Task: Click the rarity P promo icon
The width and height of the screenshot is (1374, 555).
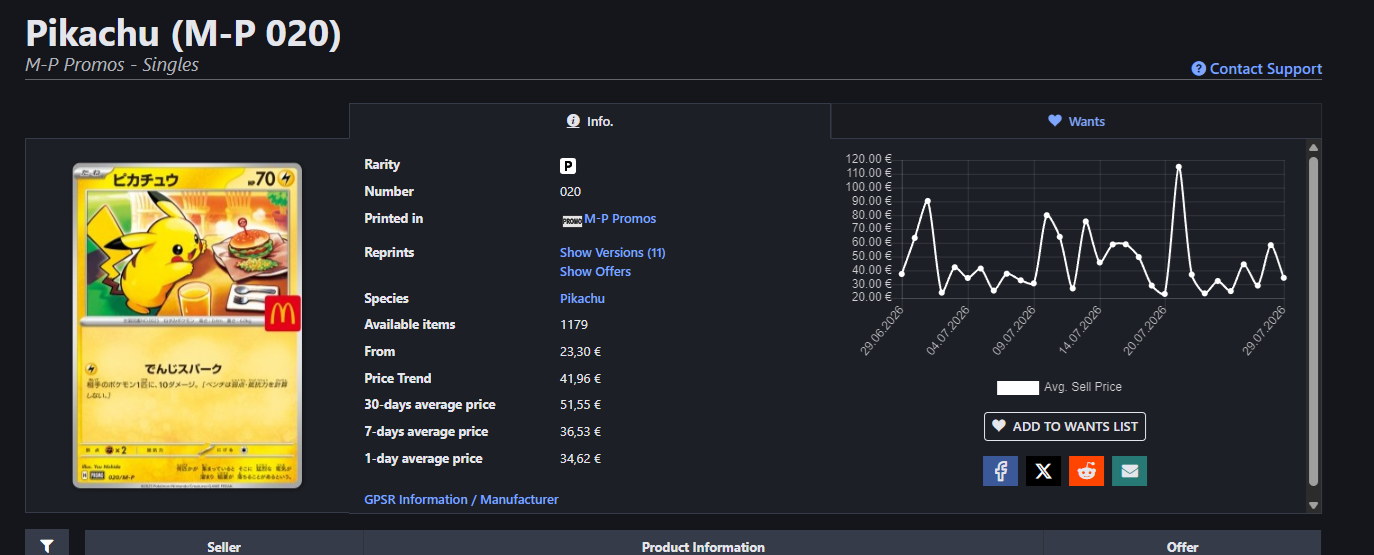Action: coord(568,166)
